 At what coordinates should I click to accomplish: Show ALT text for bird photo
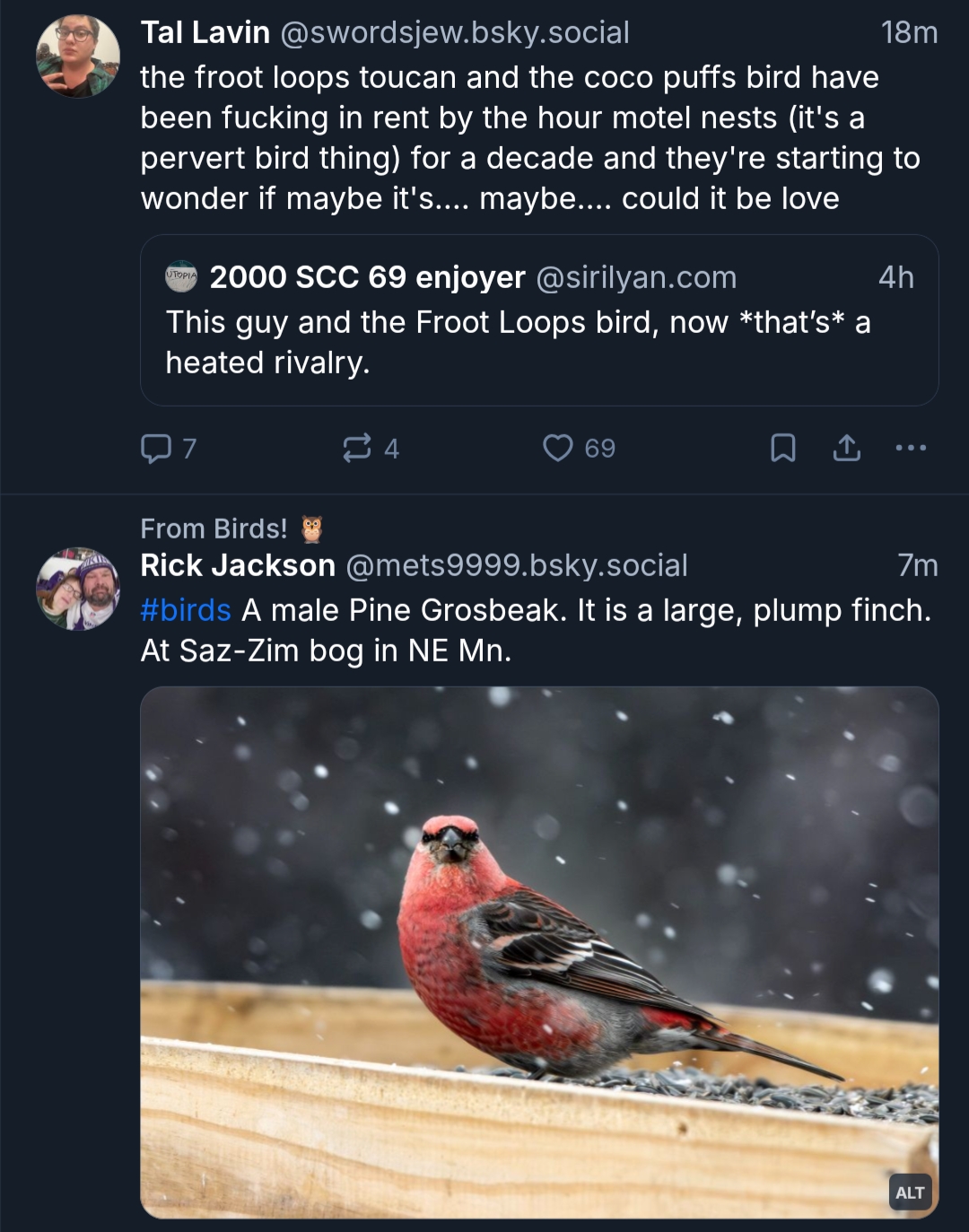pyautogui.click(x=910, y=1193)
